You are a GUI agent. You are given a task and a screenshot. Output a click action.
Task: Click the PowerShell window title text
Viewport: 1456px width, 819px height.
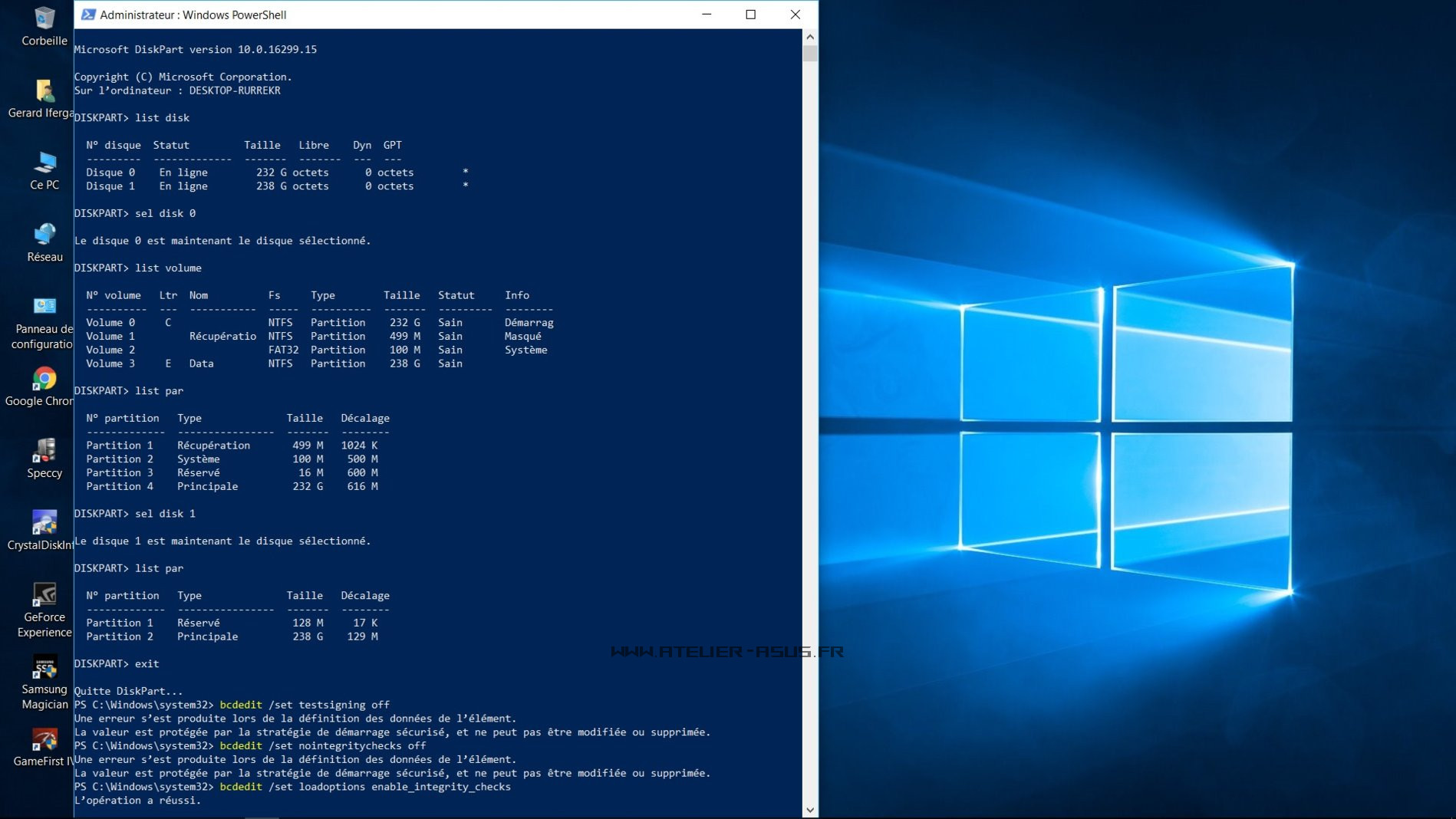click(x=193, y=15)
